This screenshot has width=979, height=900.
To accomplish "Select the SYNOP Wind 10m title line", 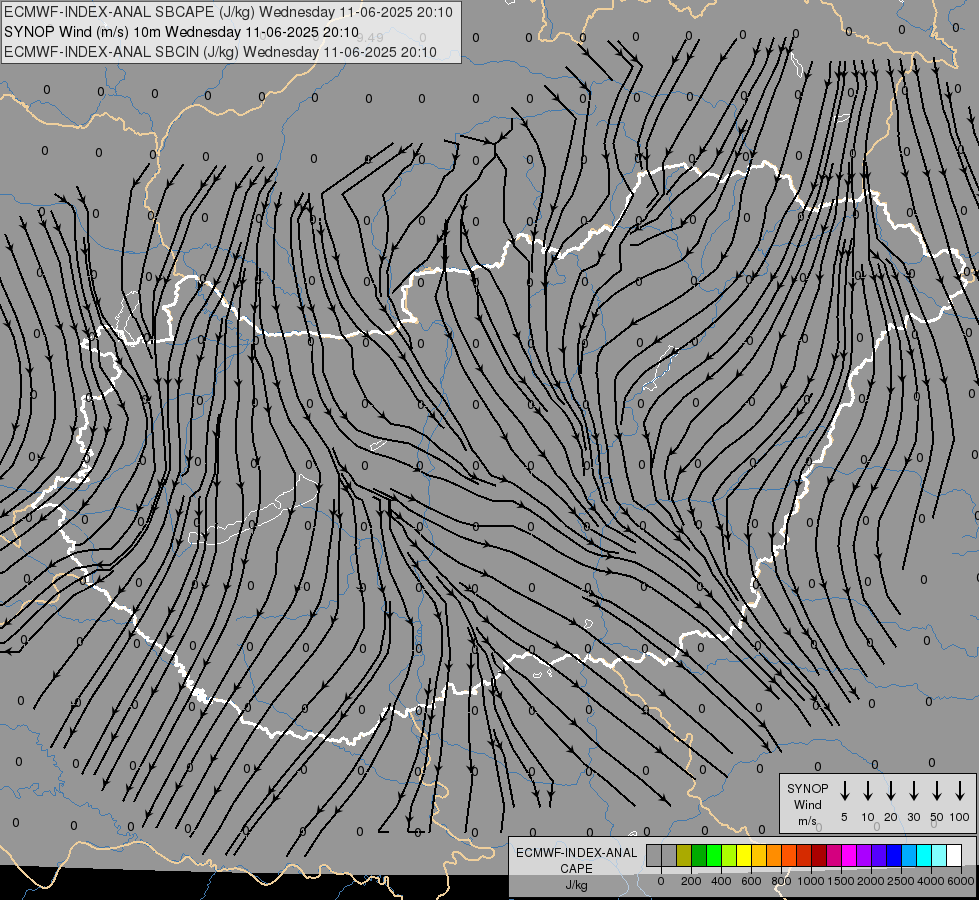I will (181, 32).
